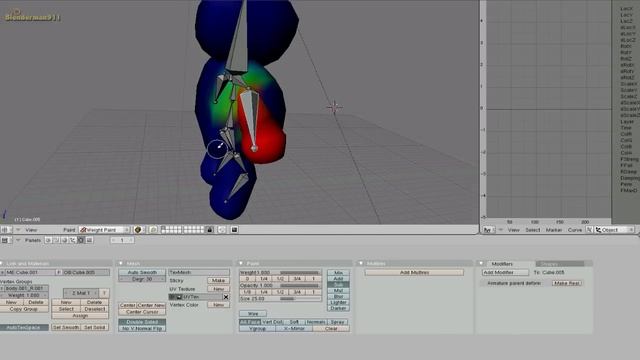Select the Scene context icon in Panels row
Image resolution: width=640 pixels, height=360 pixels.
89,240
